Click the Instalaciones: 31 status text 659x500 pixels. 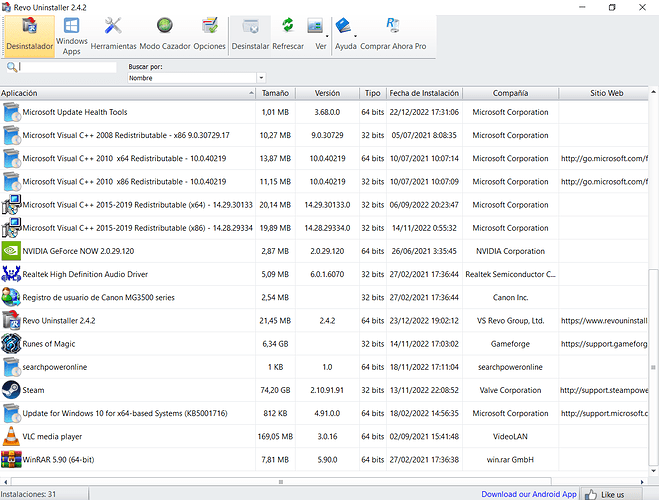coord(28,494)
